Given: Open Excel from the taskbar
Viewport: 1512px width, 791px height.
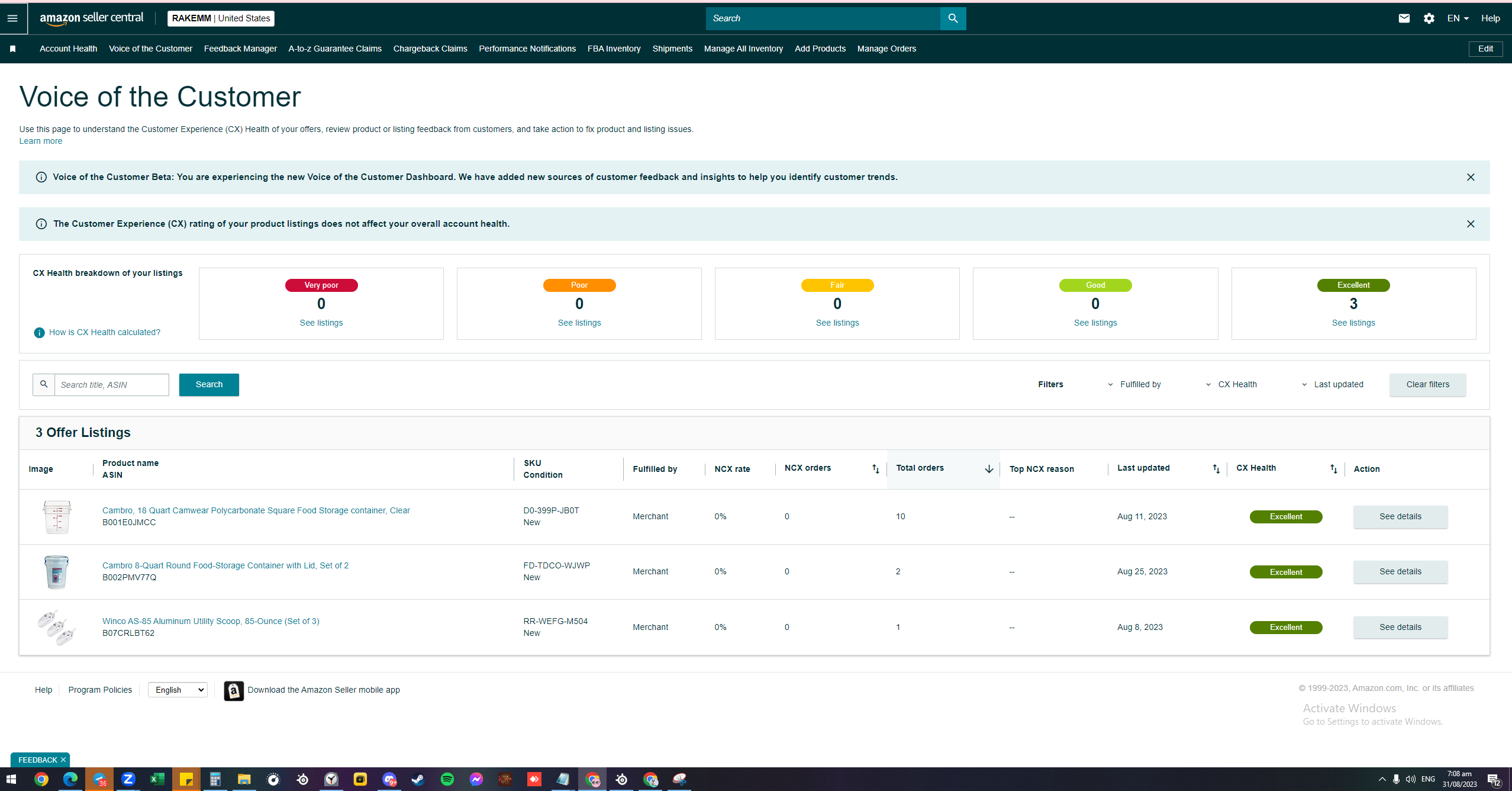Looking at the screenshot, I should point(157,779).
